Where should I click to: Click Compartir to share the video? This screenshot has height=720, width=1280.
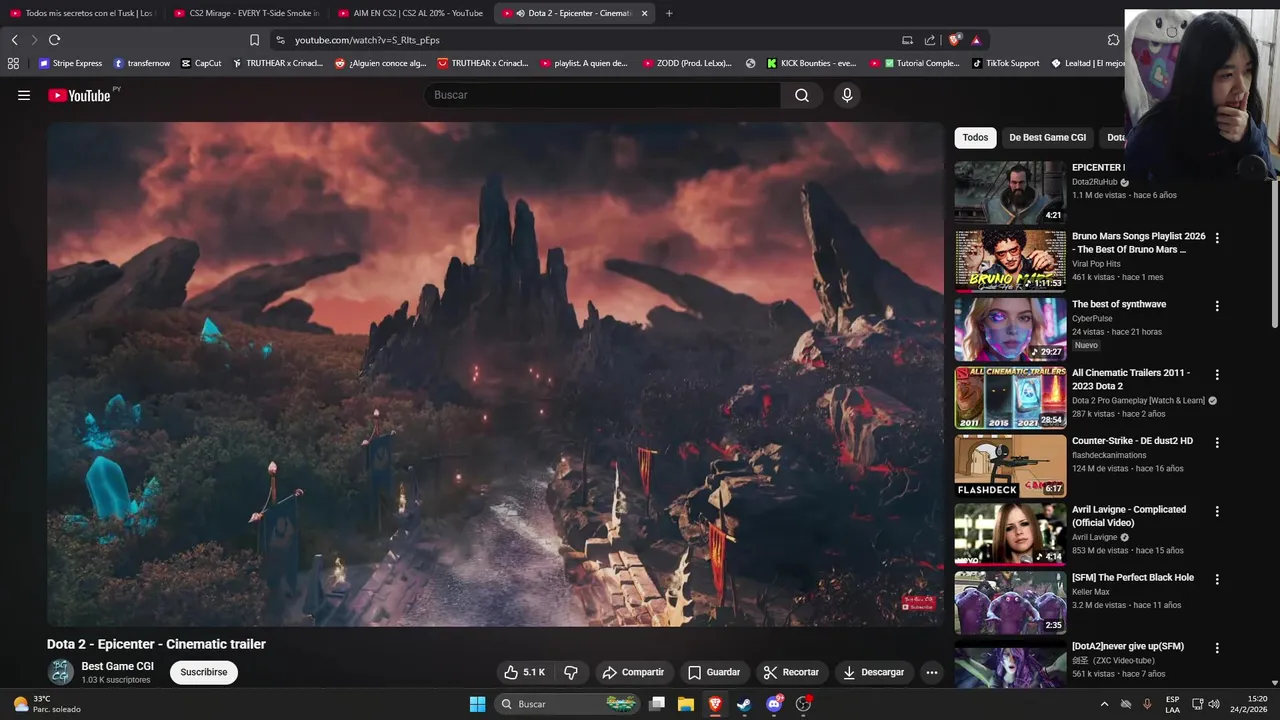pyautogui.click(x=634, y=672)
